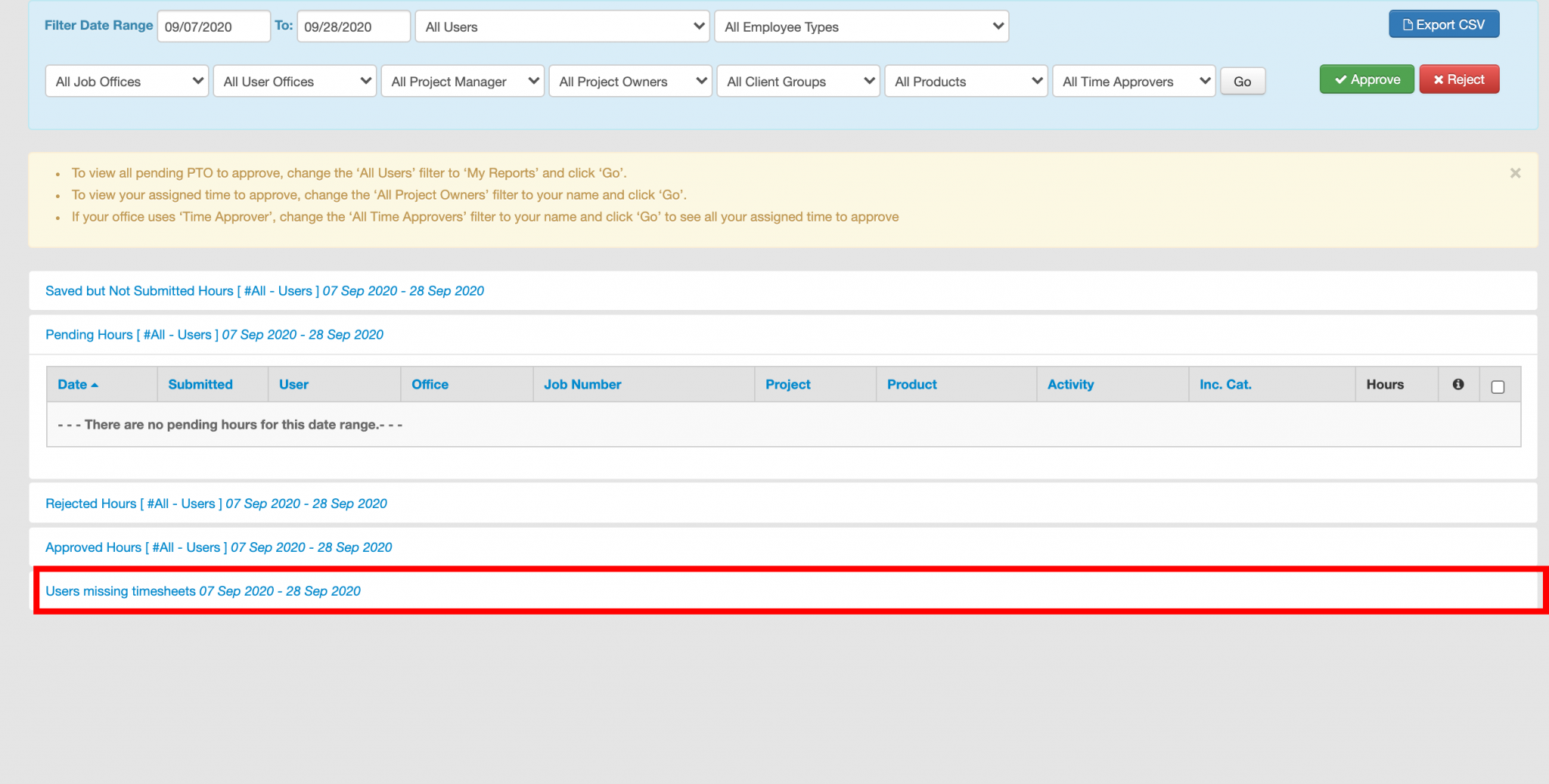Image resolution: width=1549 pixels, height=784 pixels.
Task: Dismiss the yellow notification banner
Action: pyautogui.click(x=1516, y=172)
